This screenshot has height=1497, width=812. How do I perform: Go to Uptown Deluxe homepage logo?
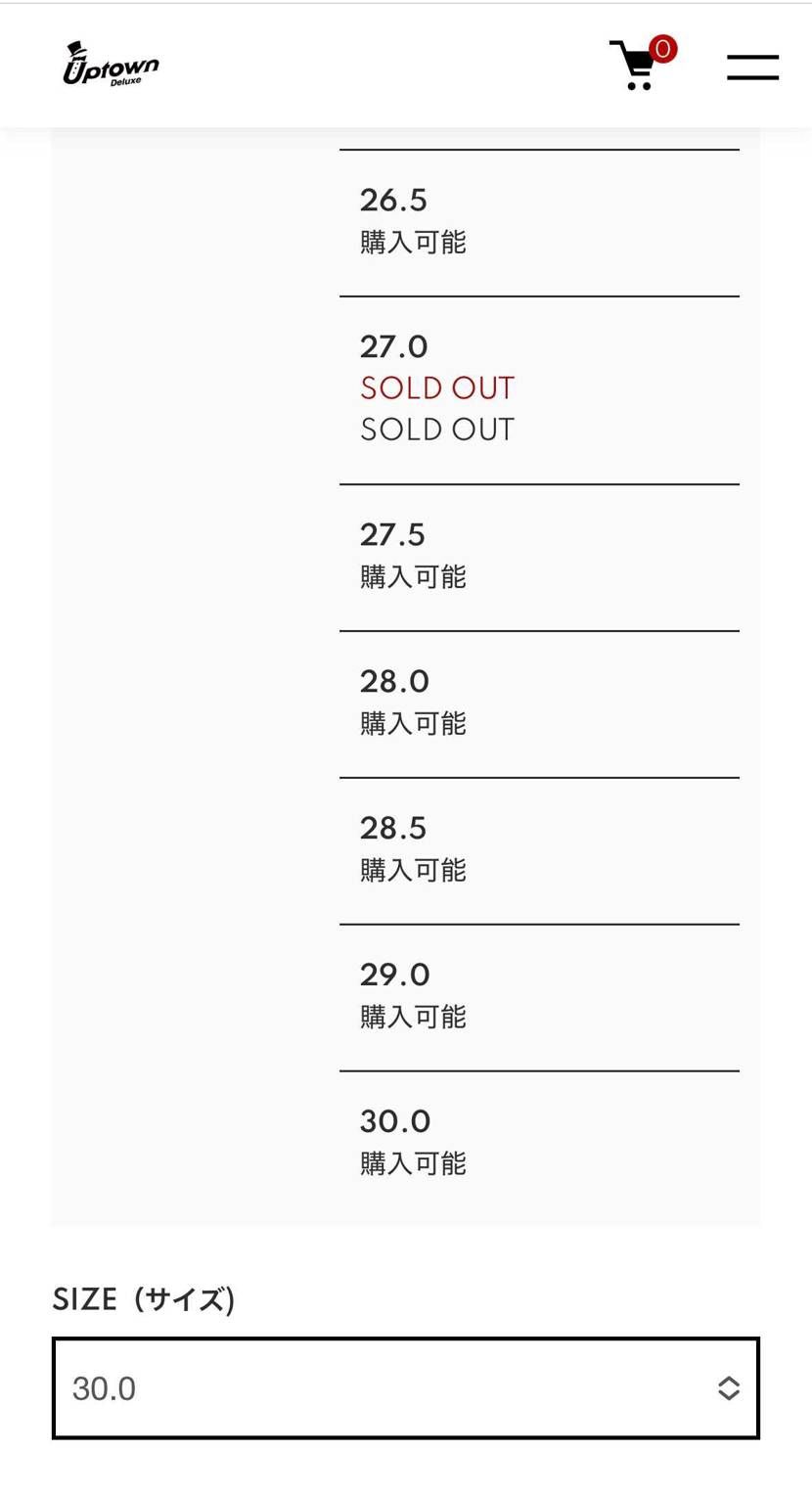click(111, 65)
